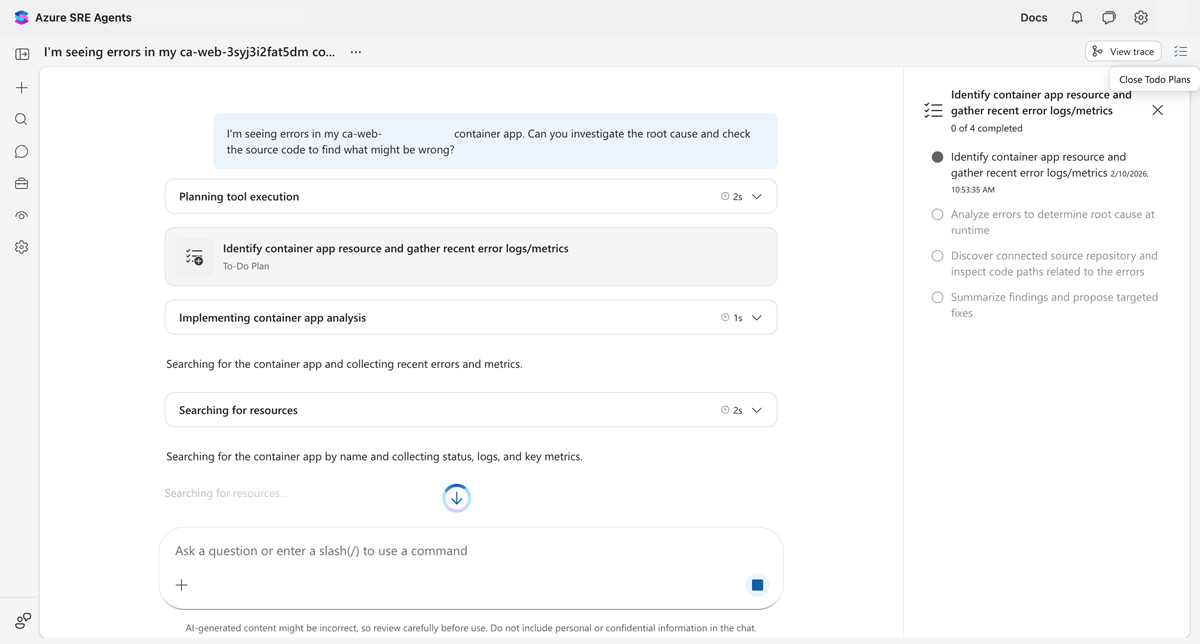Open the Azure SRE Agents settings gear

(1141, 17)
